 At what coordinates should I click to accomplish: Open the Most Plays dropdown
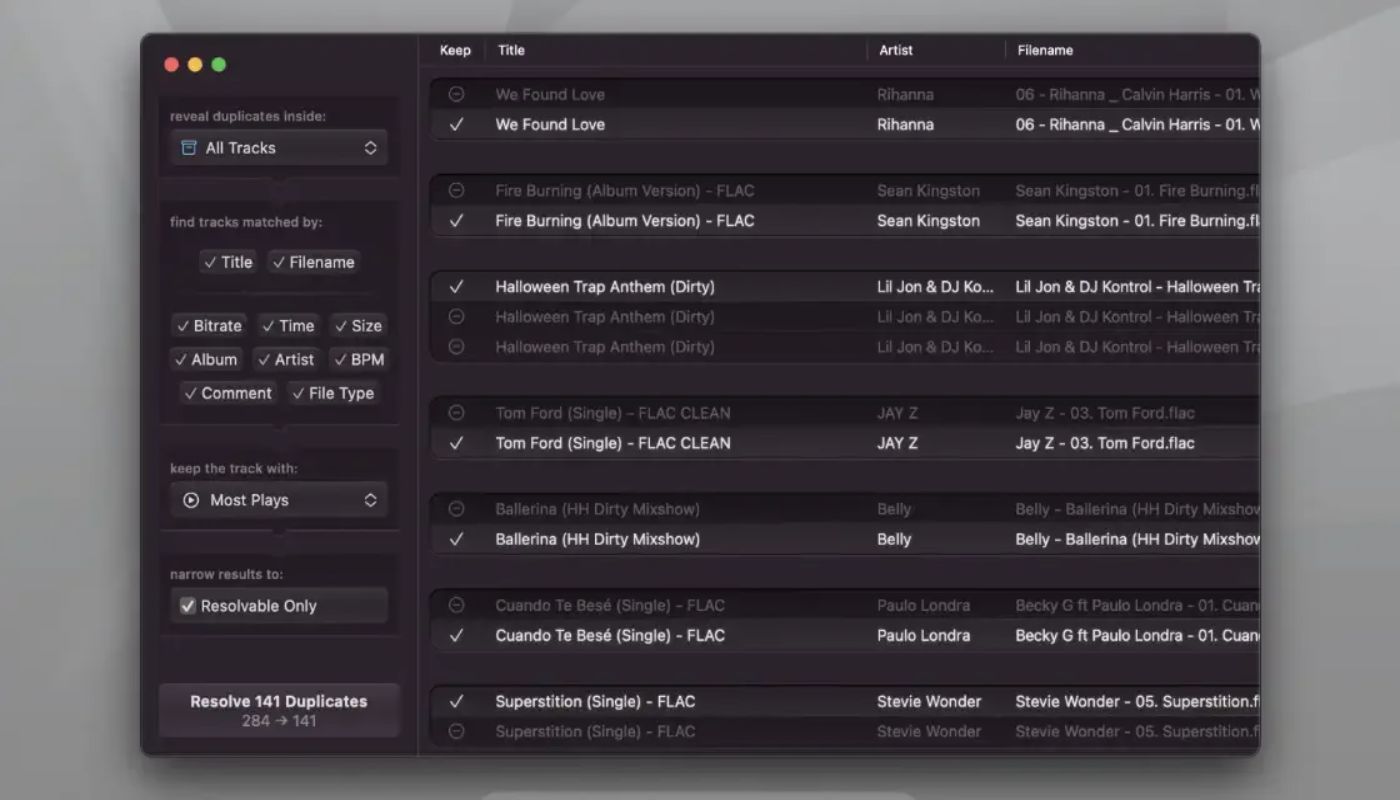pos(279,500)
